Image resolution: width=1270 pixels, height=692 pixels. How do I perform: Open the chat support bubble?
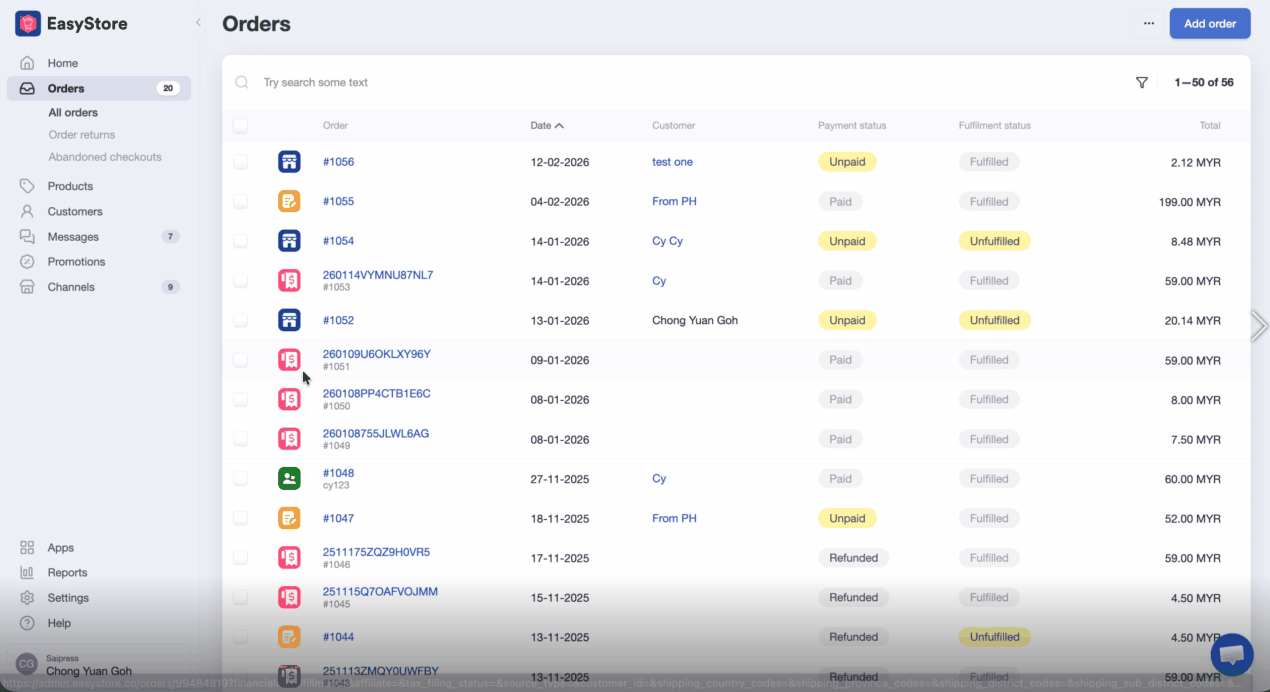click(x=1231, y=655)
